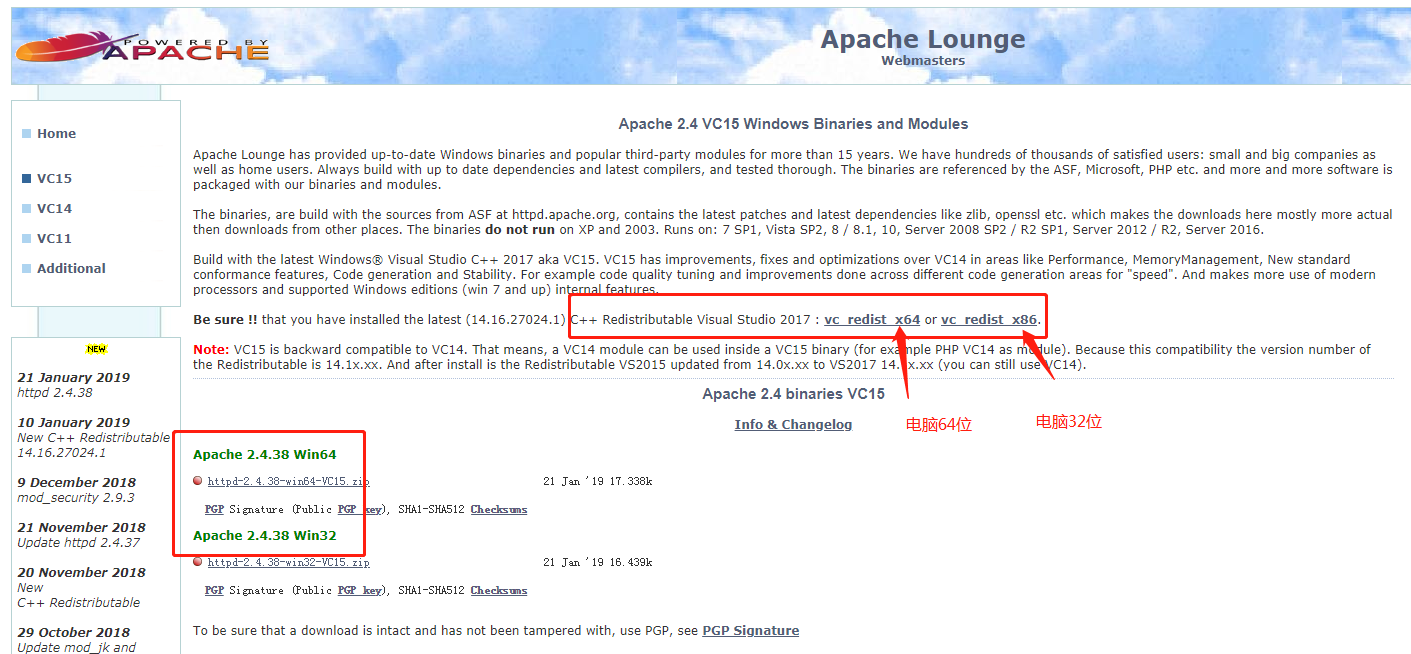1411x654 pixels.
Task: Click the Update httpd 2.4.37 news text
Action: 79,543
